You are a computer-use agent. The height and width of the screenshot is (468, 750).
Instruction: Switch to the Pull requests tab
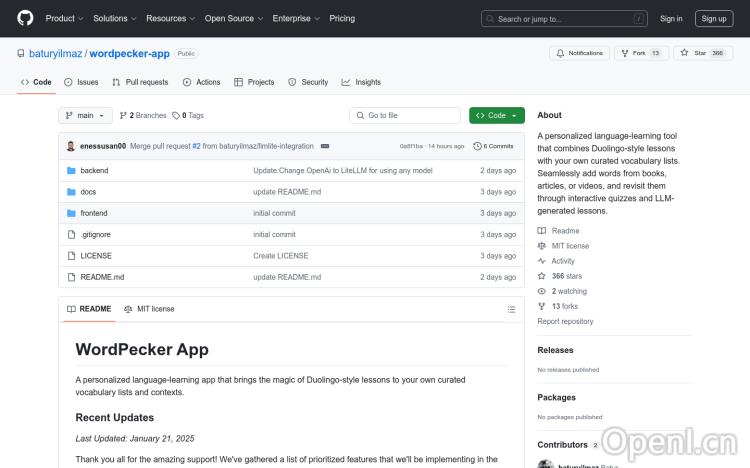point(141,82)
